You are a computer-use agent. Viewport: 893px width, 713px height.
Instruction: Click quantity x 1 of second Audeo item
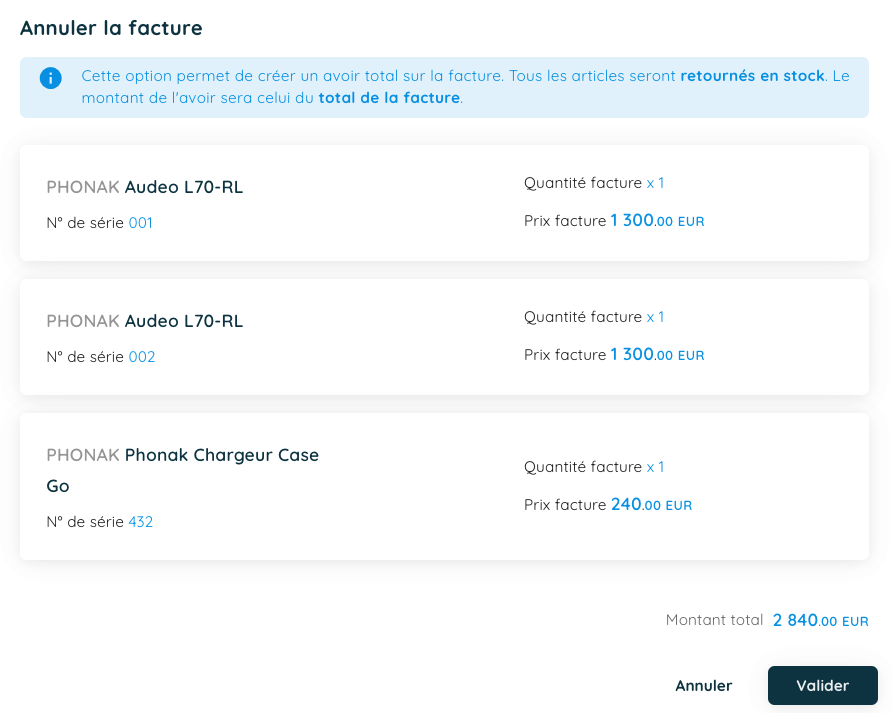(x=655, y=317)
